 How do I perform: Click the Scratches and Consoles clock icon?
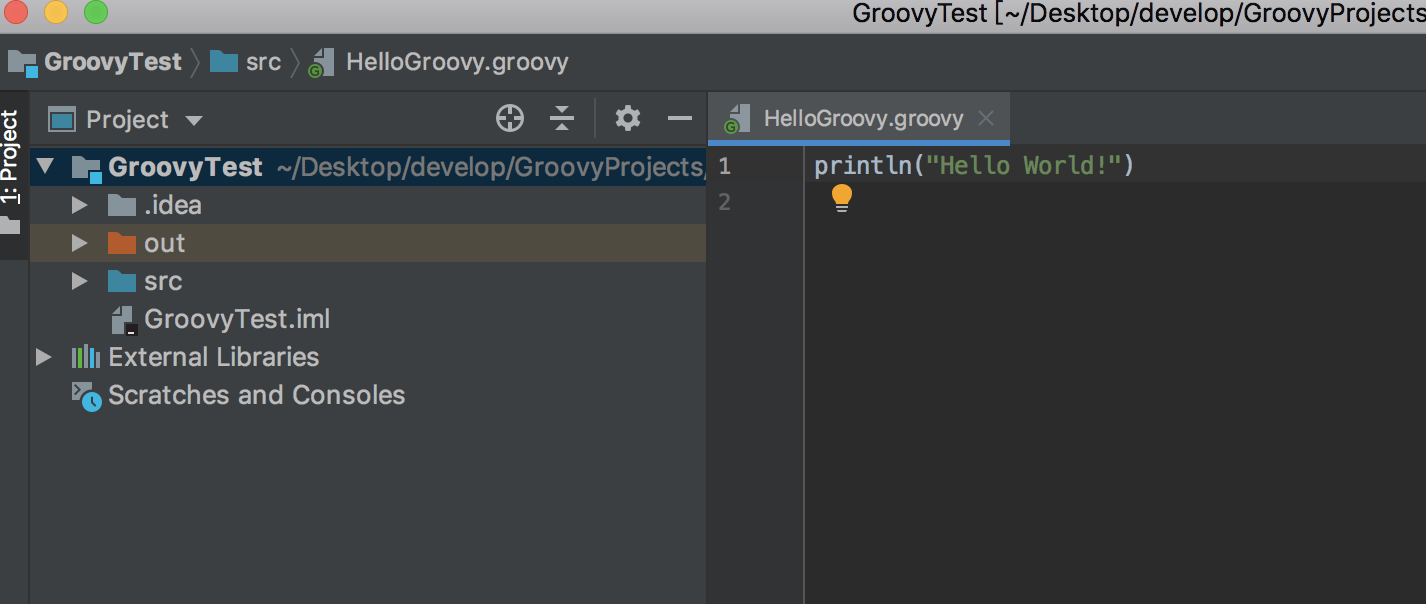point(86,396)
